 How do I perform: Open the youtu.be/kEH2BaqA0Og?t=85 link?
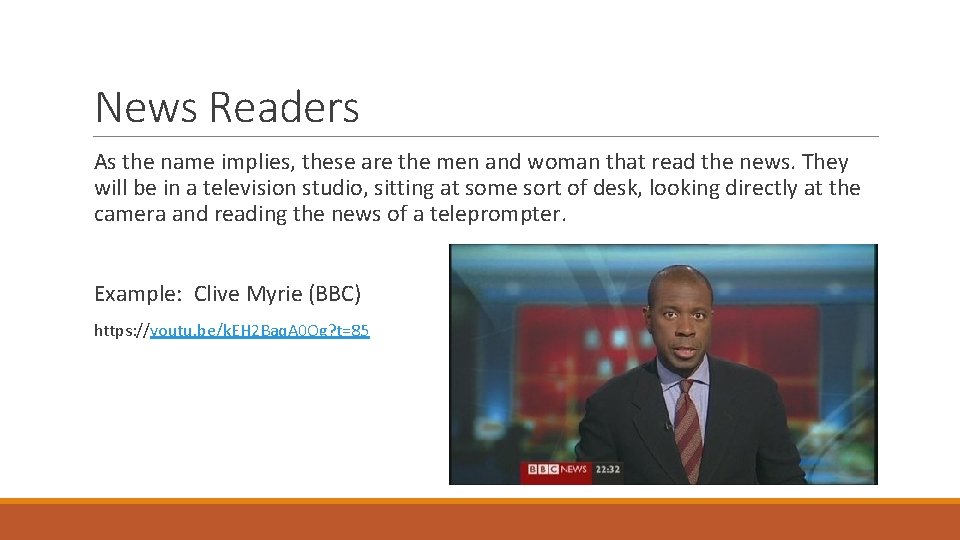[x=260, y=331]
